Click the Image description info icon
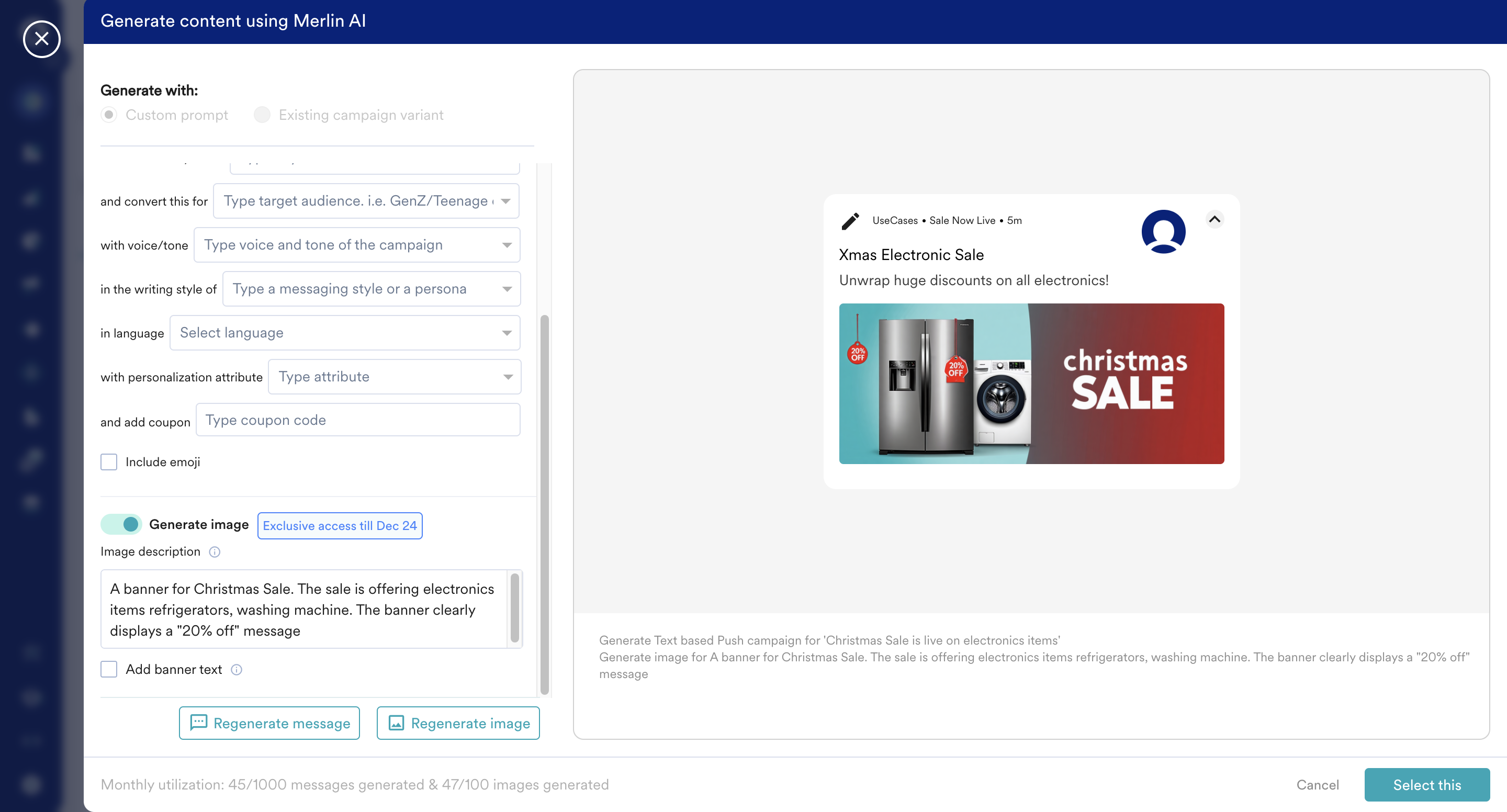Screen dimensions: 1507x812 (x=215, y=551)
